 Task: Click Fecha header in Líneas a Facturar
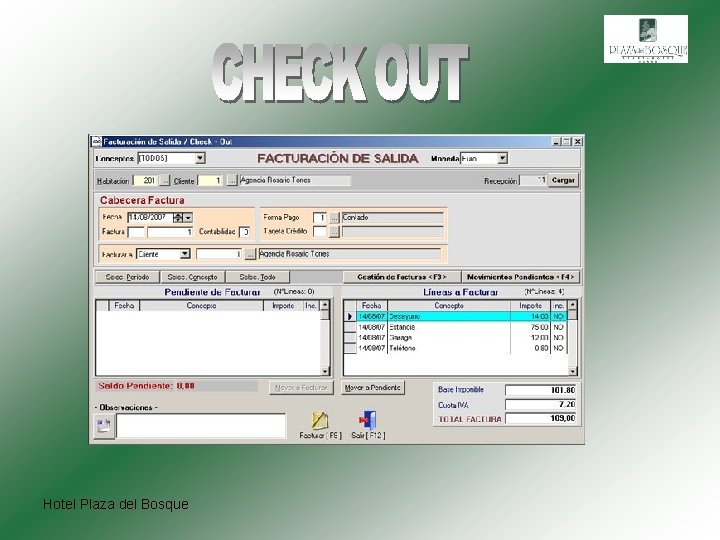371,305
